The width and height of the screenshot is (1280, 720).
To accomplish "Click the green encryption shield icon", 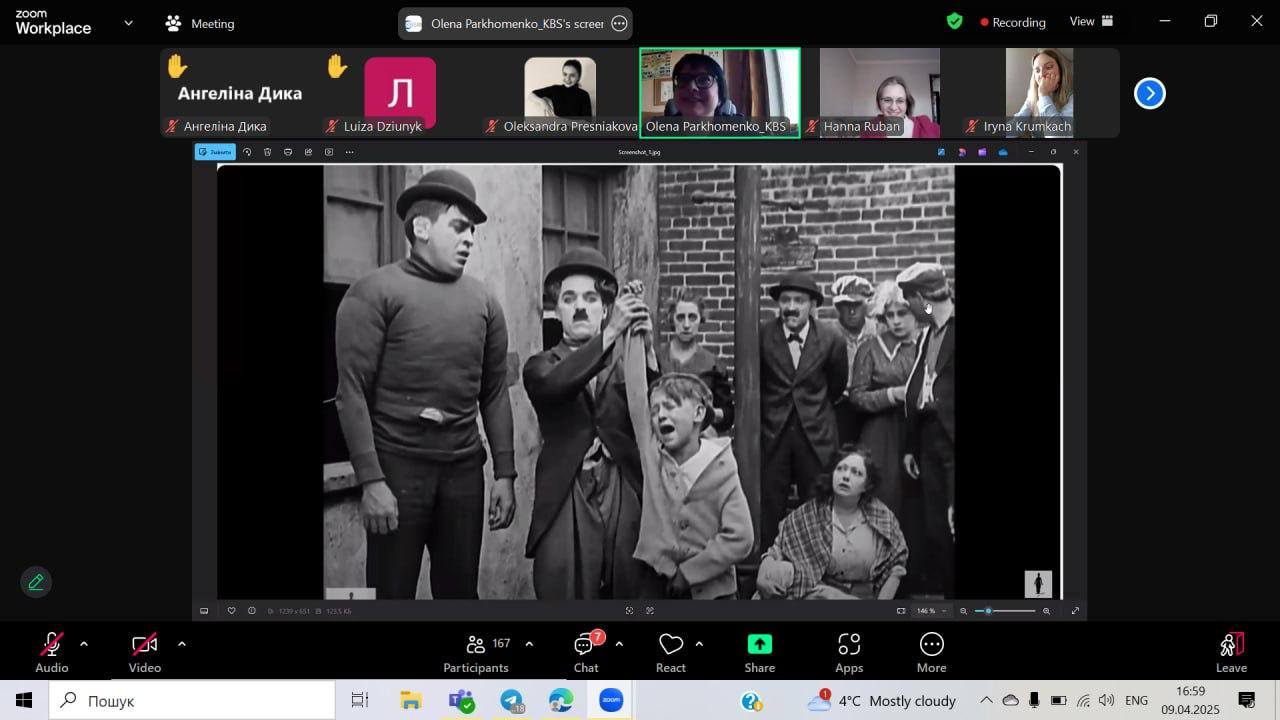I will tap(955, 21).
